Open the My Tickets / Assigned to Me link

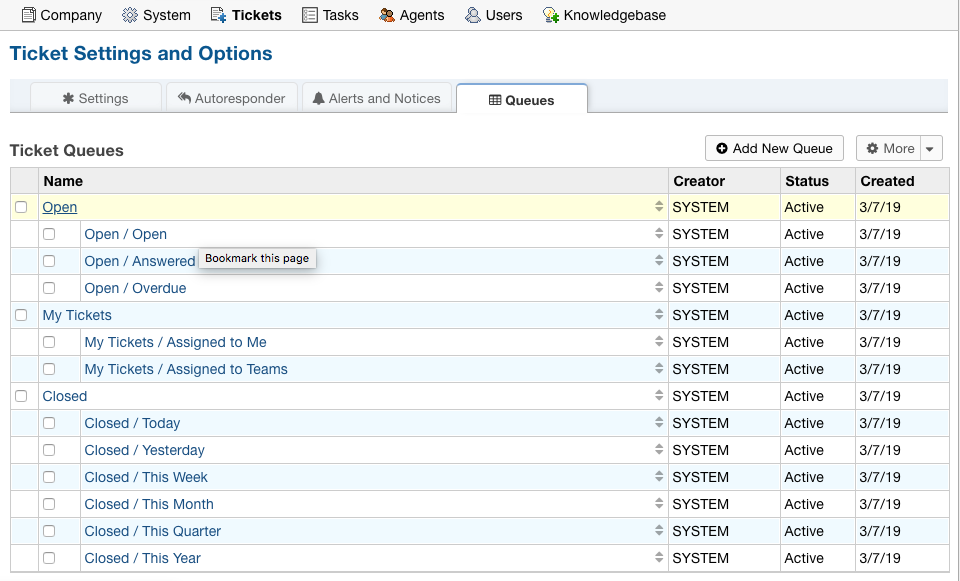pos(175,342)
